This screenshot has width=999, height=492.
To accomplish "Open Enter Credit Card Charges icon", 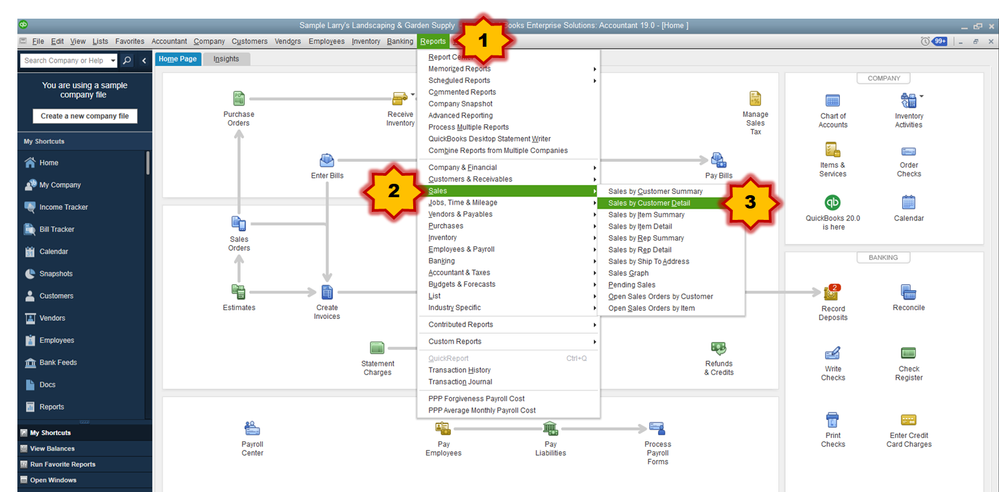I will point(909,420).
